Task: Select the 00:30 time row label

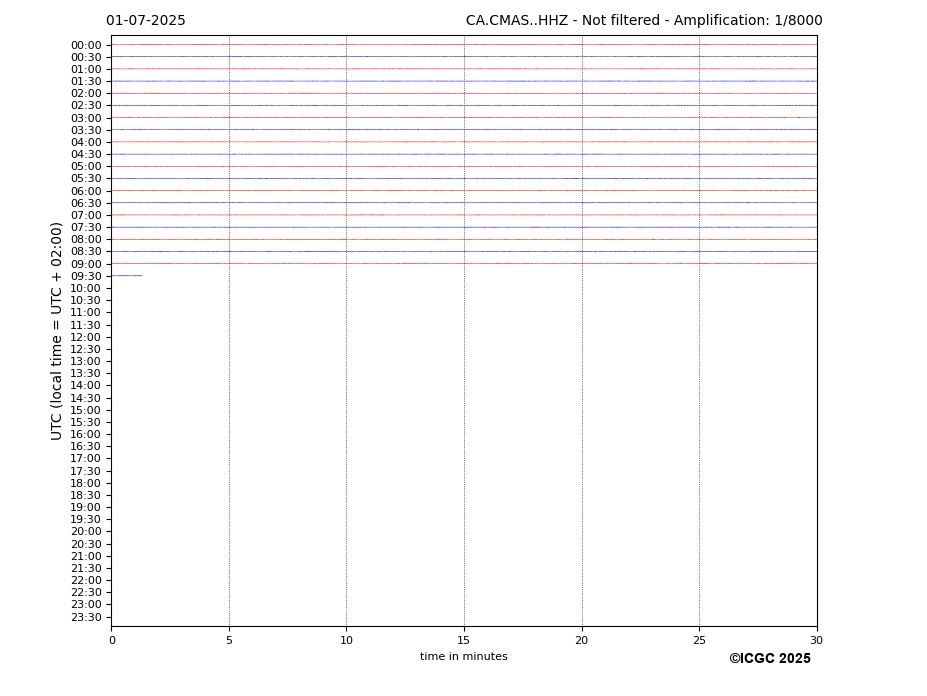Action: (x=86, y=57)
